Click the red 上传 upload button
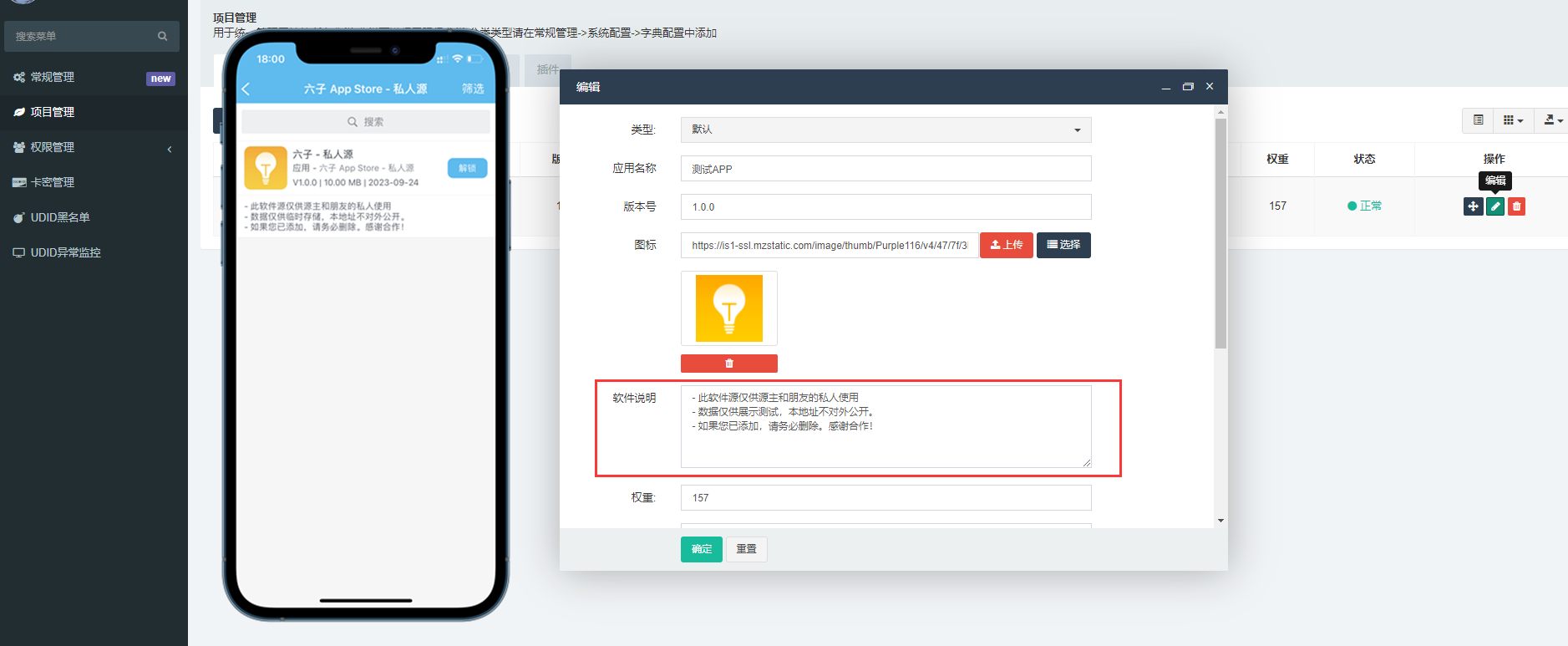1568x646 pixels. (x=1006, y=245)
